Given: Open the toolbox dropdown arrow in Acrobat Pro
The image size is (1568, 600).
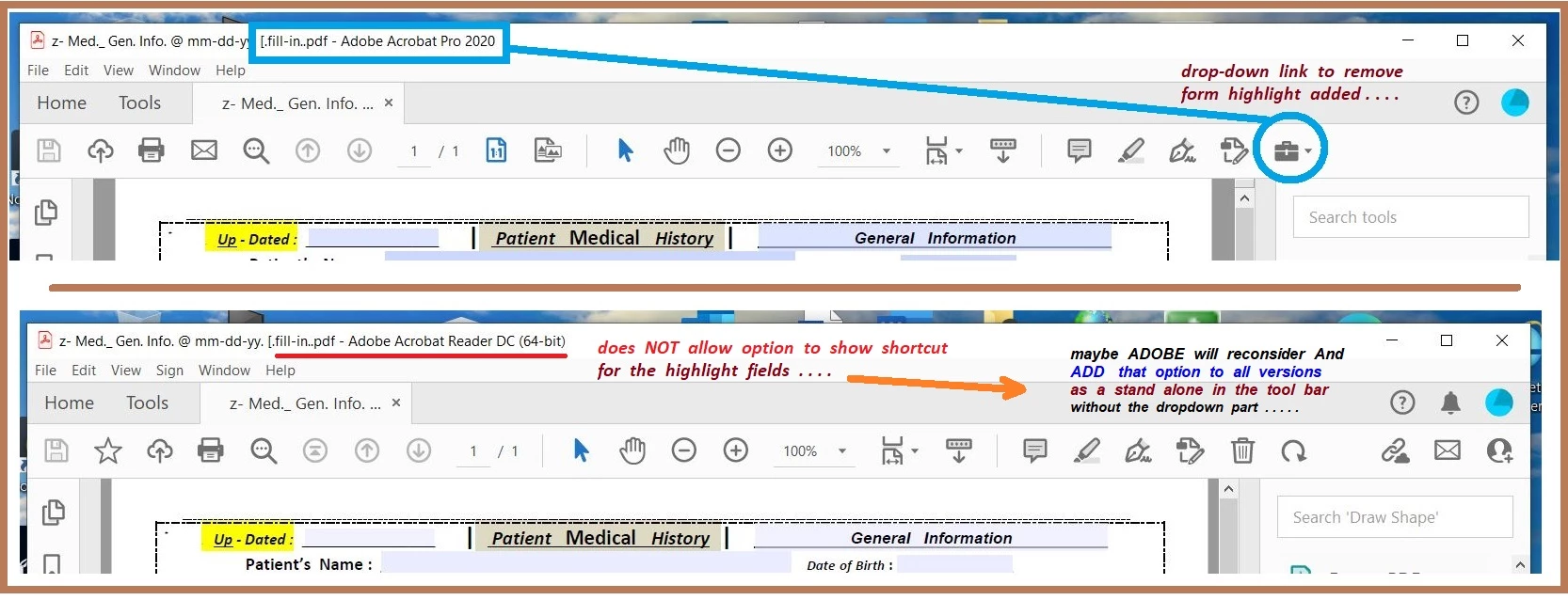Looking at the screenshot, I should (1308, 151).
